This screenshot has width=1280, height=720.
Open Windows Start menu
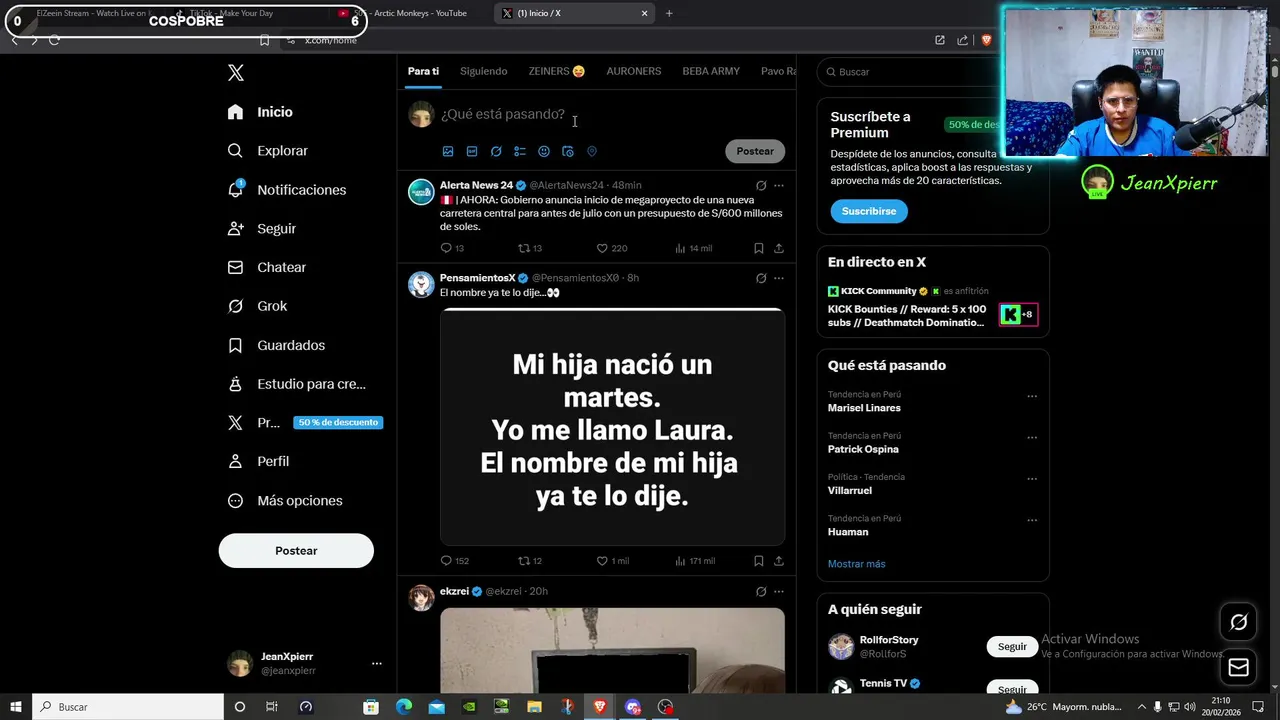[16, 707]
